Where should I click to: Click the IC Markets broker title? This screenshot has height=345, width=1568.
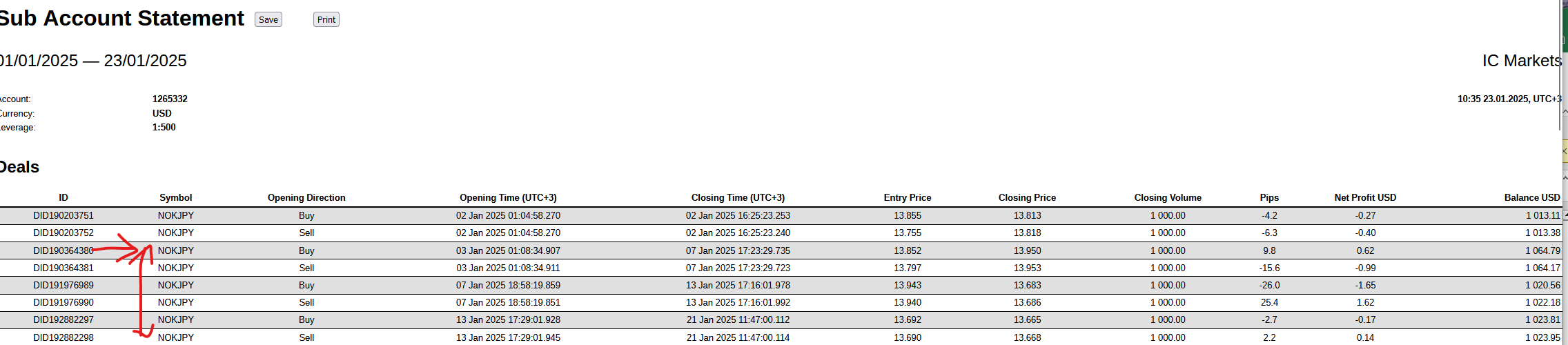[1522, 61]
